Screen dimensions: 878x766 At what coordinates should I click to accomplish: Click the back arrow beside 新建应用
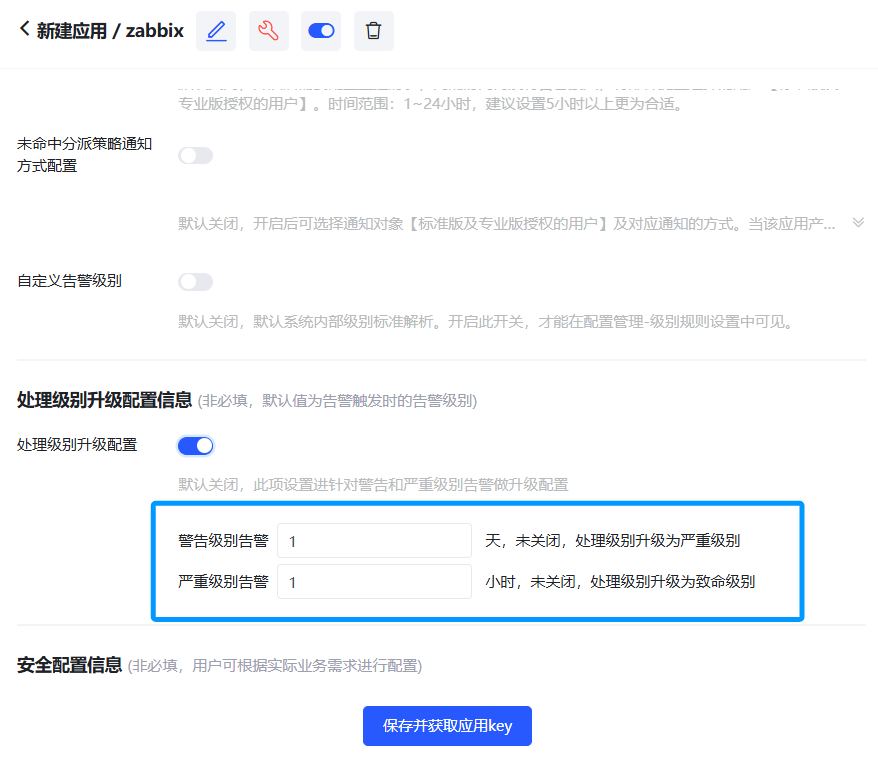coord(25,30)
